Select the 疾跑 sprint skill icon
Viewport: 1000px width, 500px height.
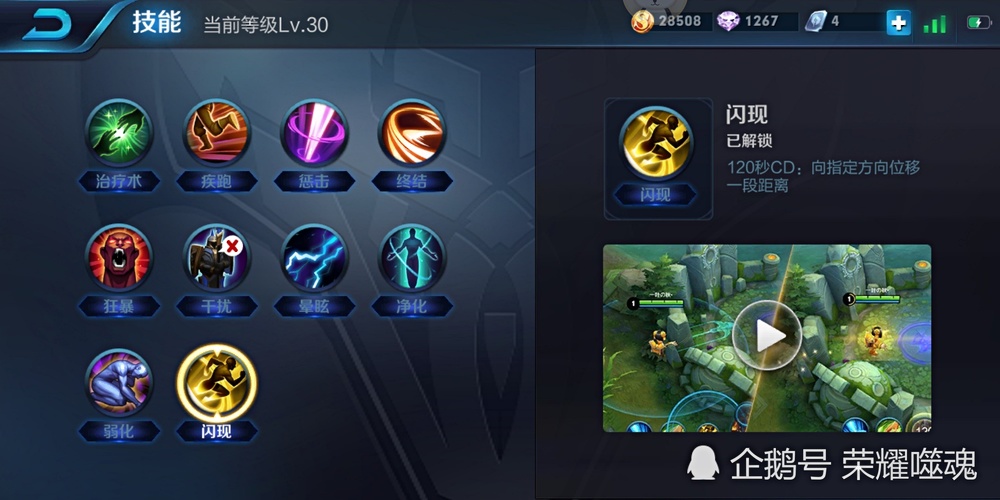tap(217, 133)
